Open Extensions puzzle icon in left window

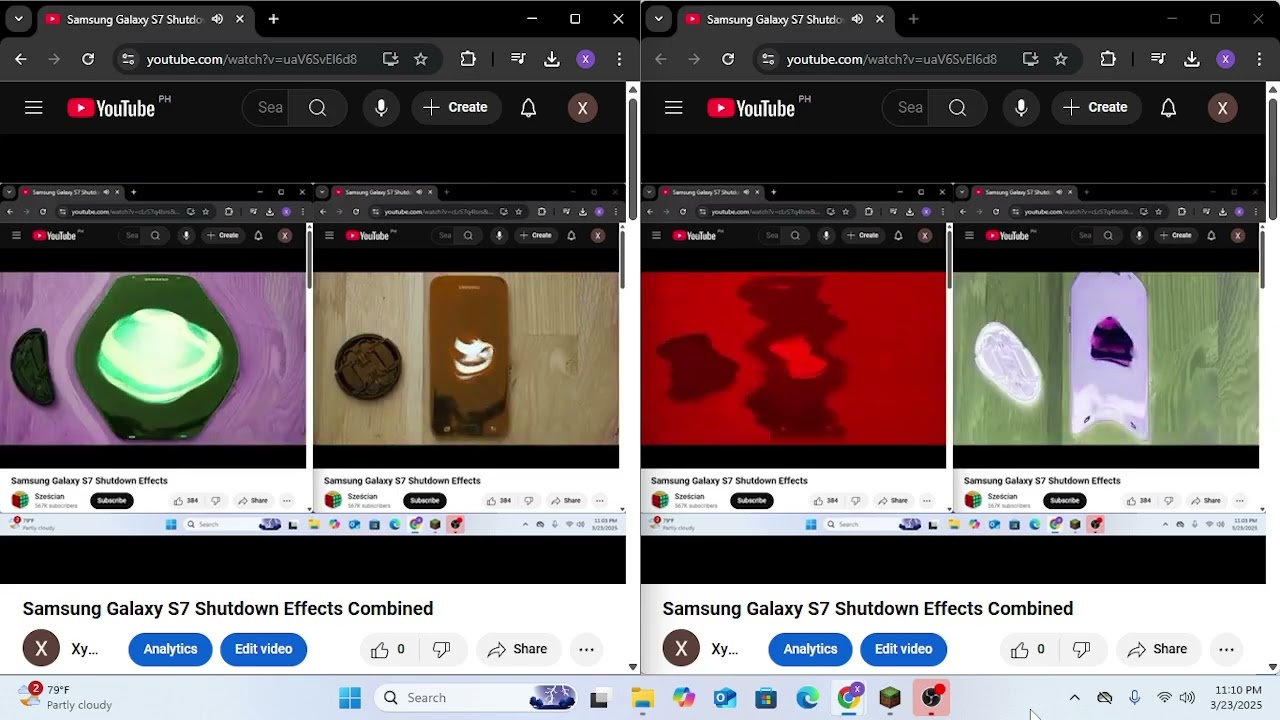pyautogui.click(x=468, y=59)
